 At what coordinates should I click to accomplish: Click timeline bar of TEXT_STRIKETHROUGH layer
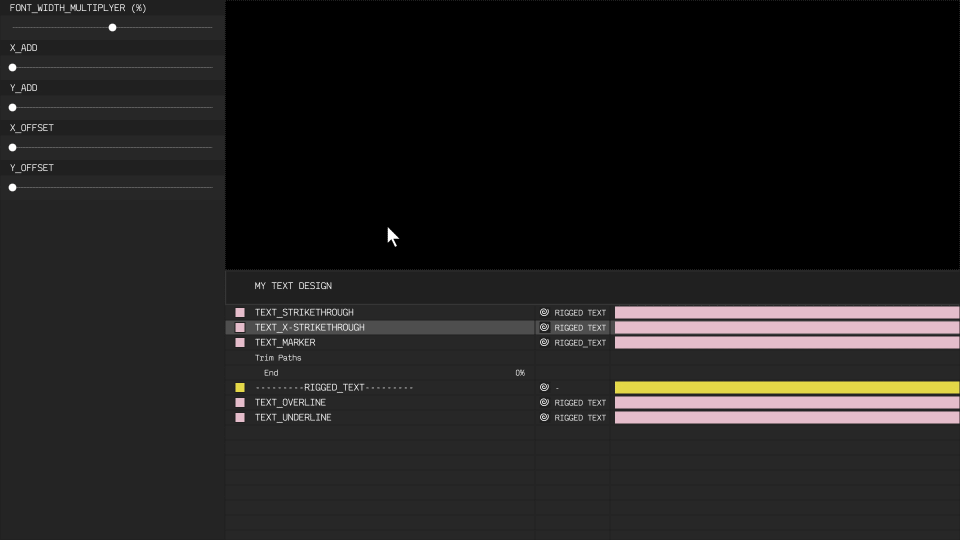787,312
